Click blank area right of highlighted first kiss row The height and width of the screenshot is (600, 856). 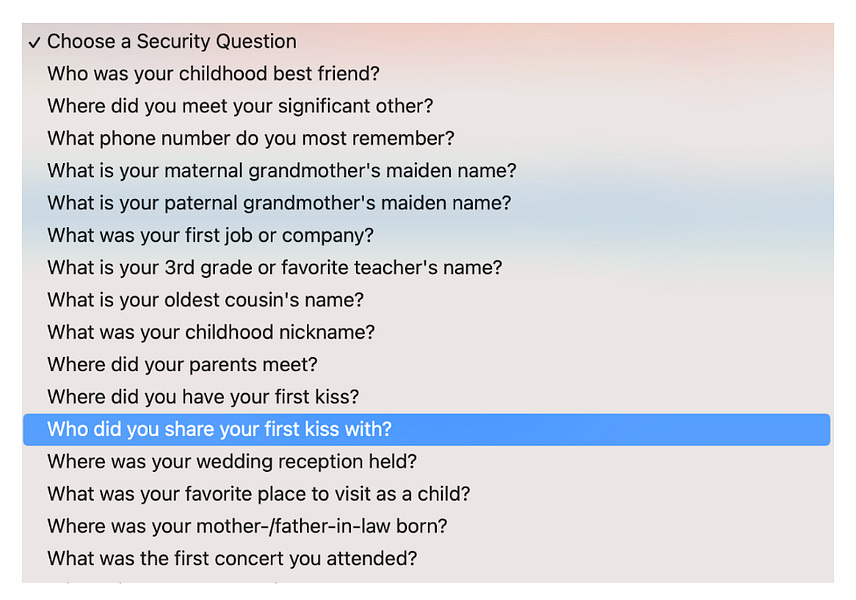[x=611, y=429]
